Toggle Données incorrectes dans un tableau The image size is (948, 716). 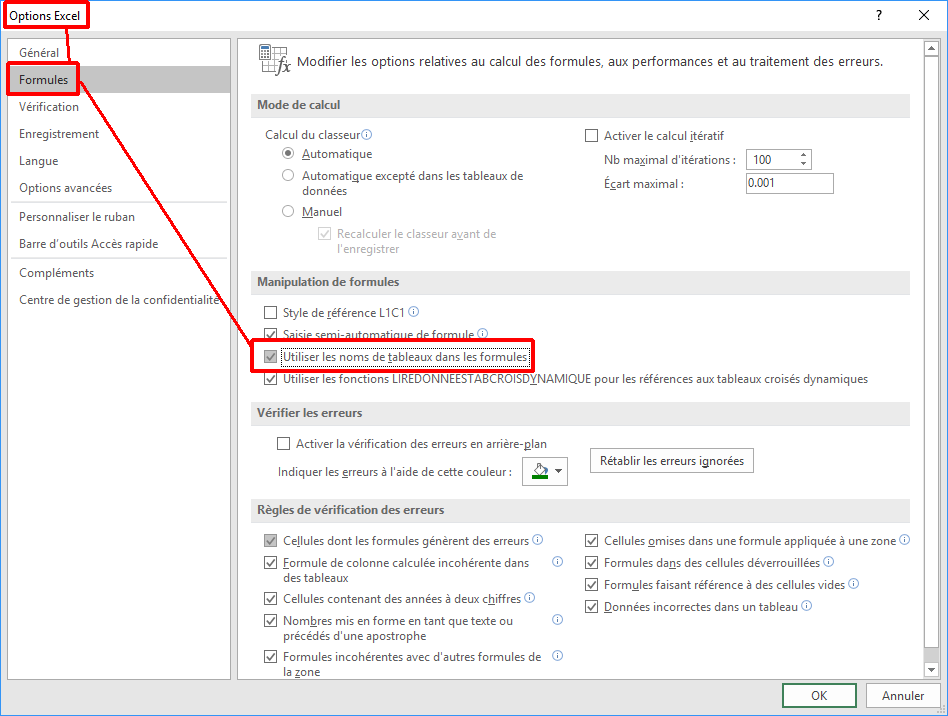592,607
